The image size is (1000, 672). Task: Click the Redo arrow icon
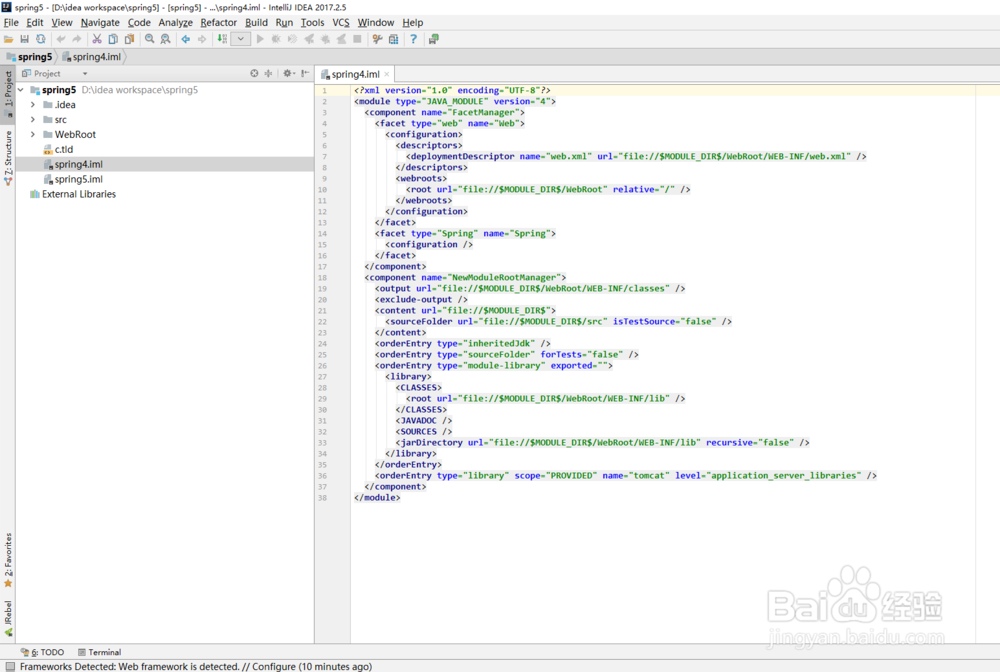point(77,40)
